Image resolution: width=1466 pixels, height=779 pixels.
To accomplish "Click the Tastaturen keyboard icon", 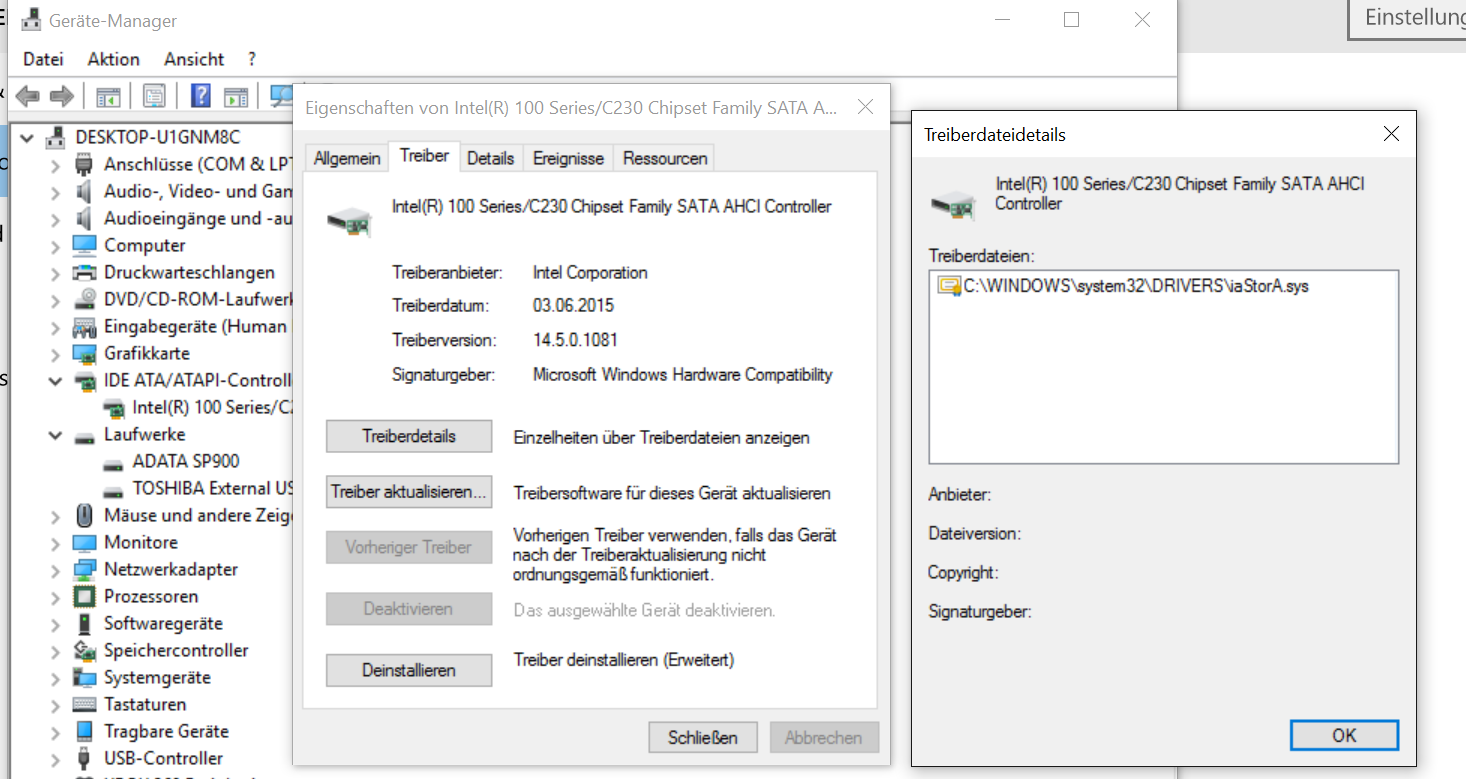I will coord(85,704).
